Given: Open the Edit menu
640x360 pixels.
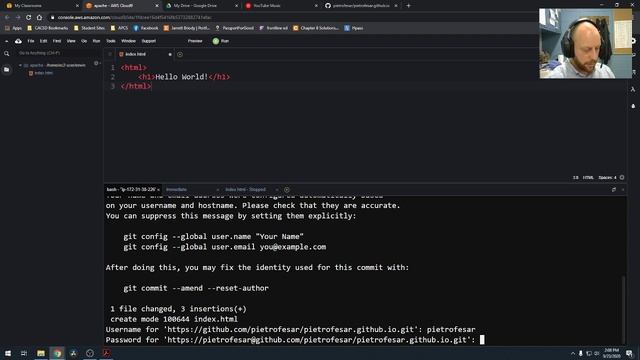Looking at the screenshot, I should (x=43, y=41).
